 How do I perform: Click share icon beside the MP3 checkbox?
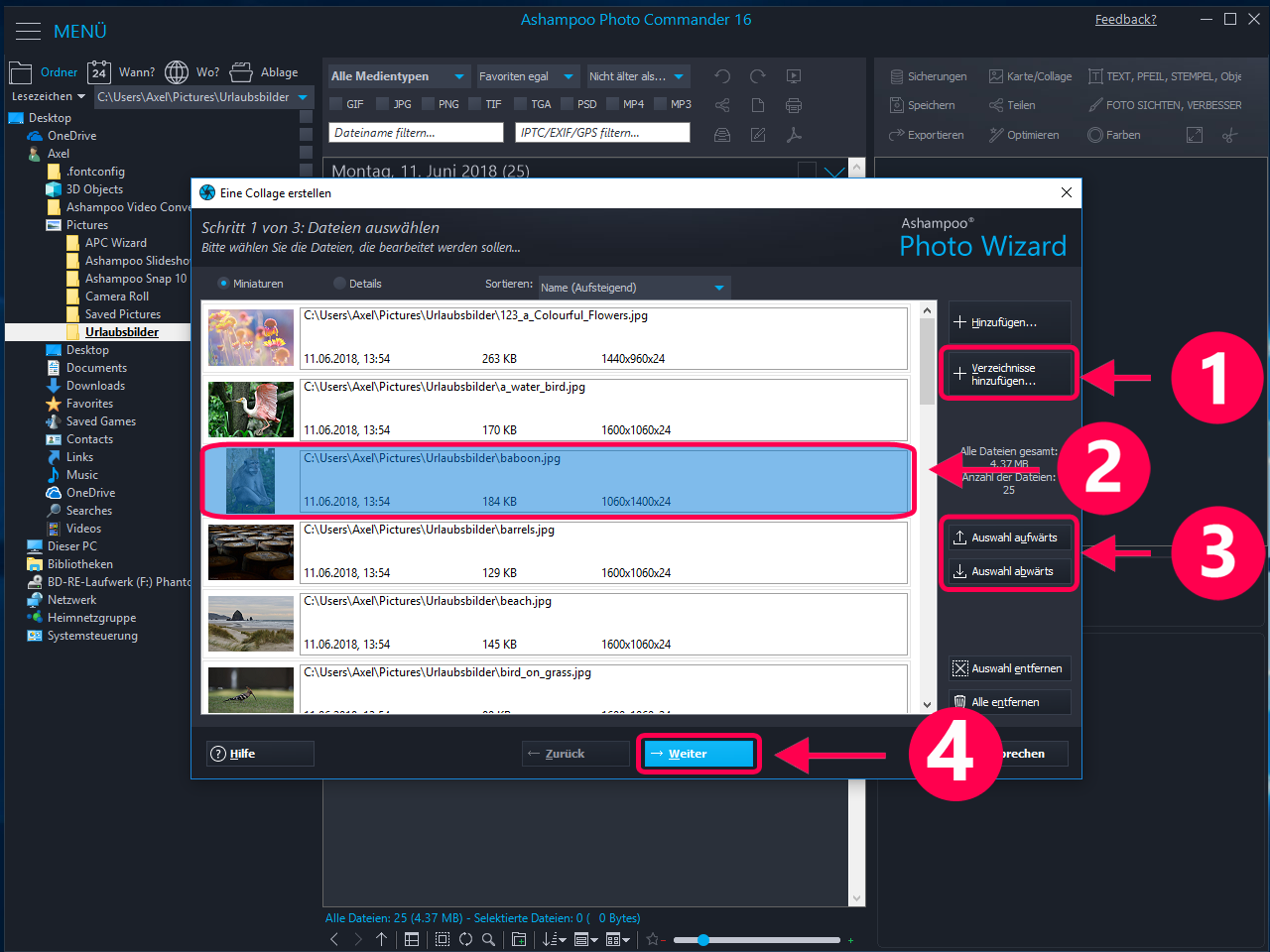coord(722,105)
